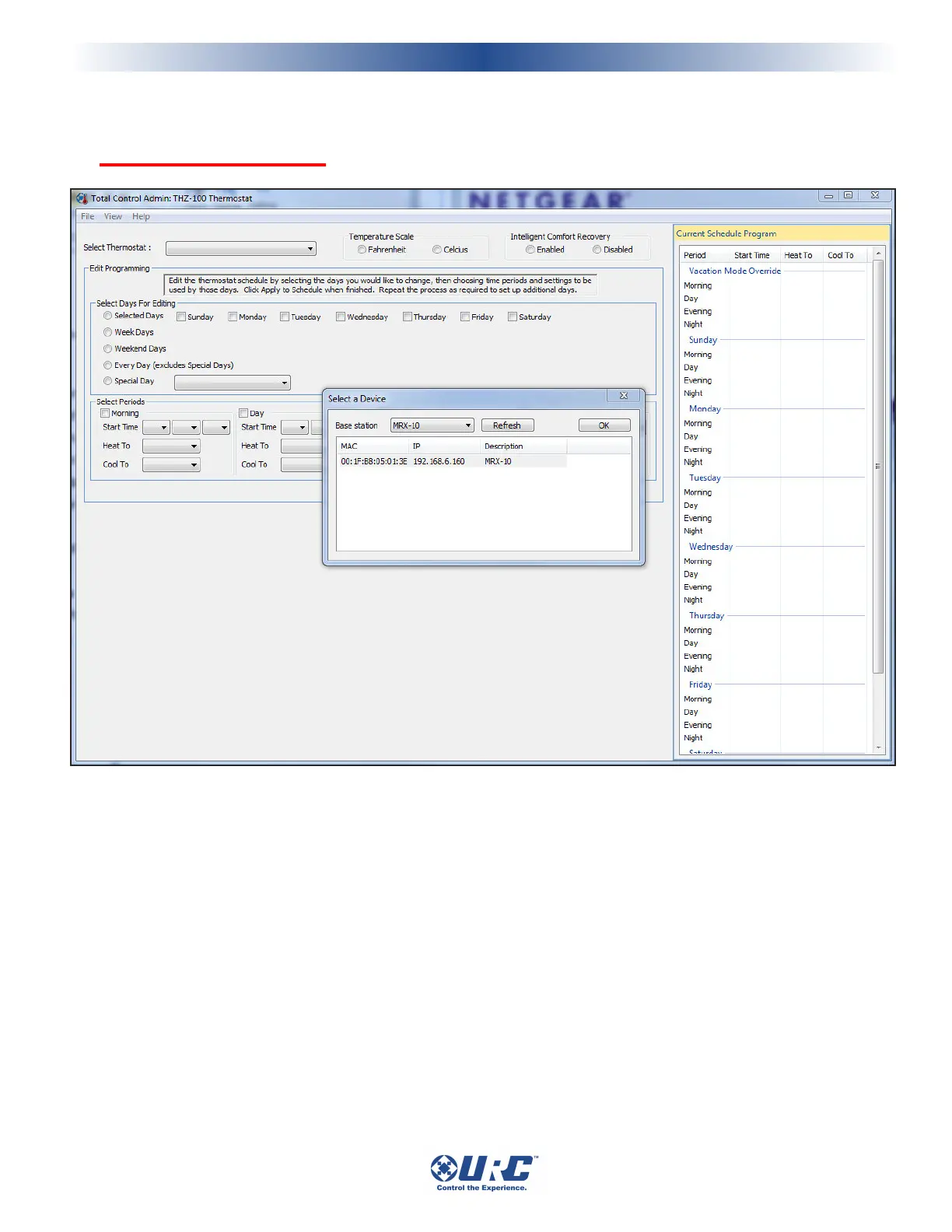Open Morning Start Time minute dropdown
The height and width of the screenshot is (1232, 952).
(x=186, y=427)
